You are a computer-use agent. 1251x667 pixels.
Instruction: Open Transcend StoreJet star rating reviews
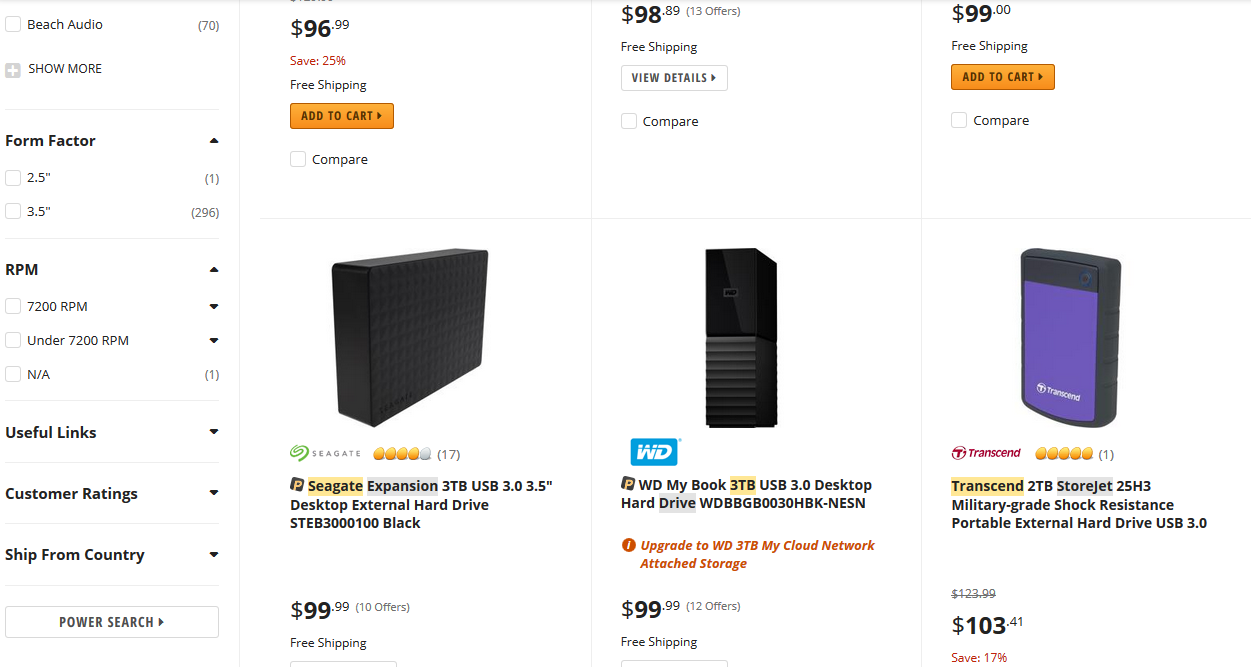(x=1063, y=454)
